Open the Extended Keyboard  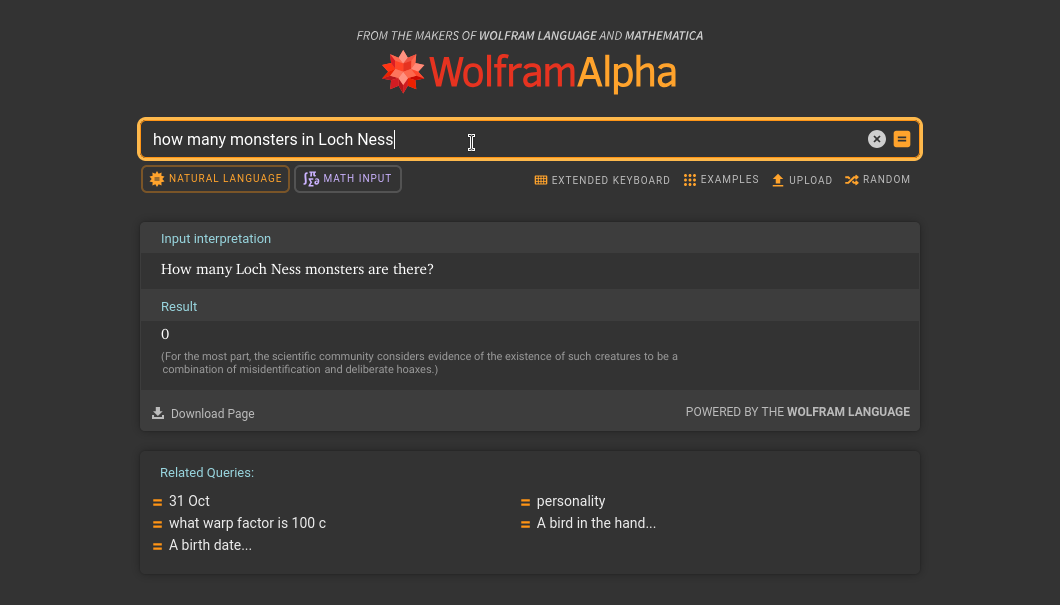tap(602, 180)
